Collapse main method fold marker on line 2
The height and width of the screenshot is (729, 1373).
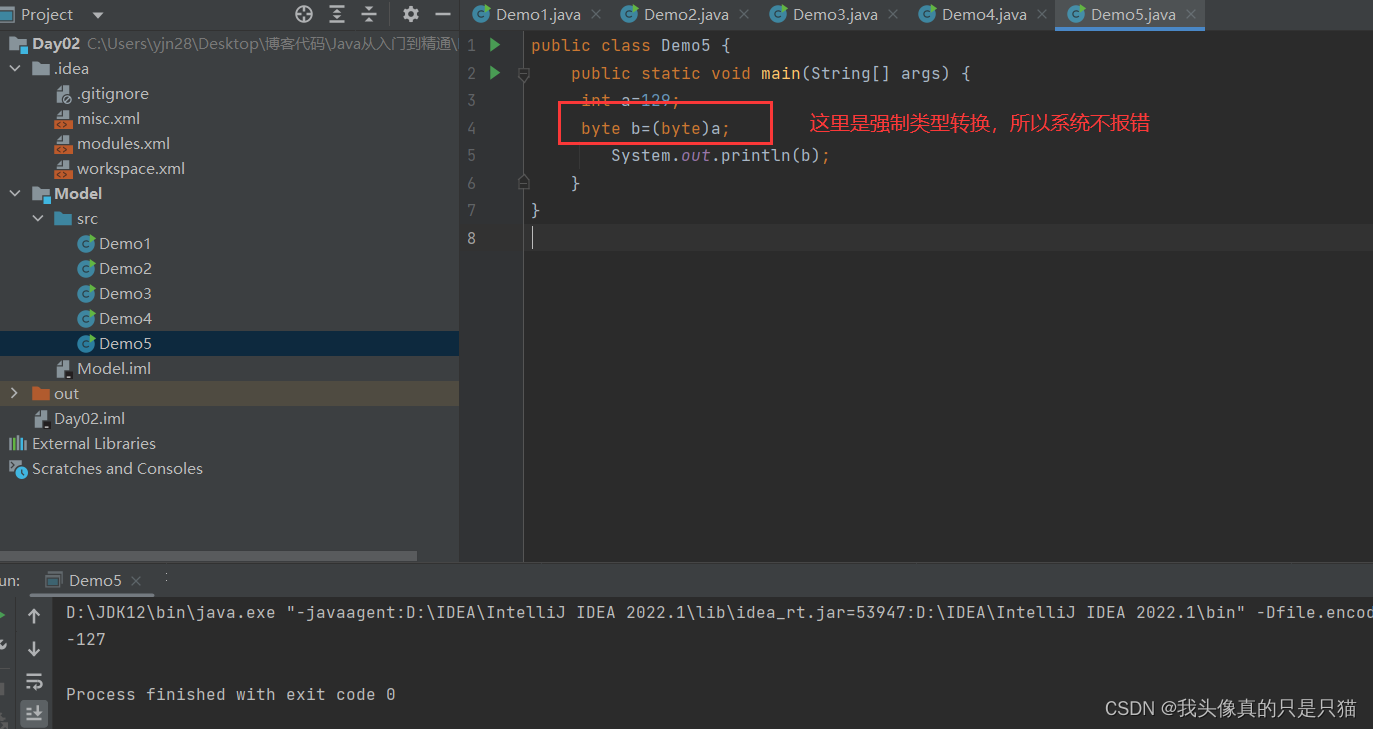523,74
